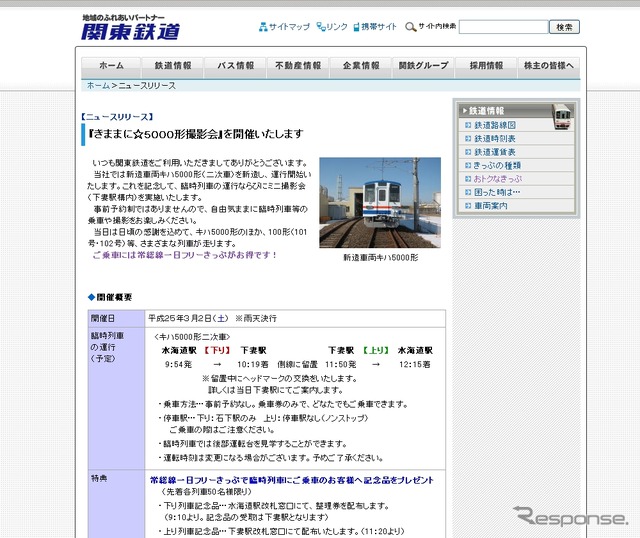Select the 不動産情報 navigation tab
Screen dimensions: 640x538
pyautogui.click(x=298, y=66)
